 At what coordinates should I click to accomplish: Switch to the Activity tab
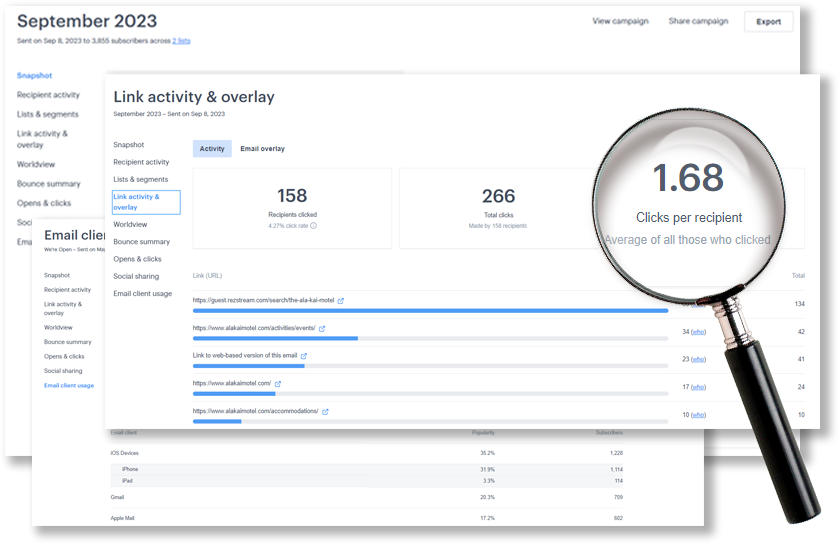pyautogui.click(x=212, y=149)
